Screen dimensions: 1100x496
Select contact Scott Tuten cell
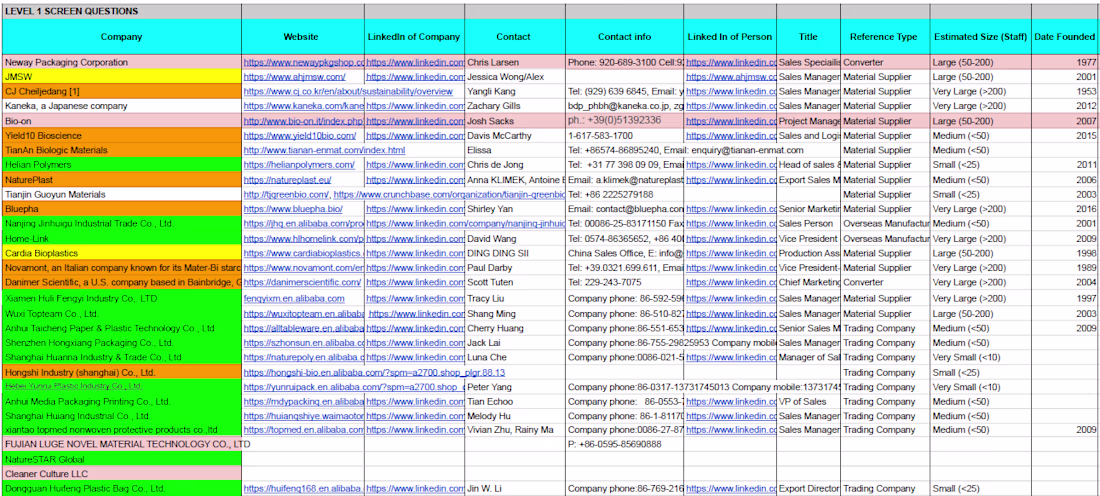[515, 282]
